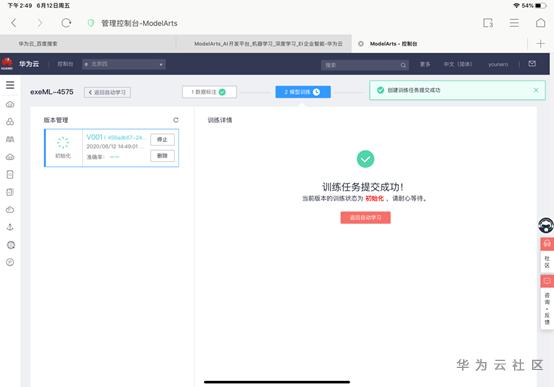
Task: Click the 华为云 brand text
Action: (29, 64)
